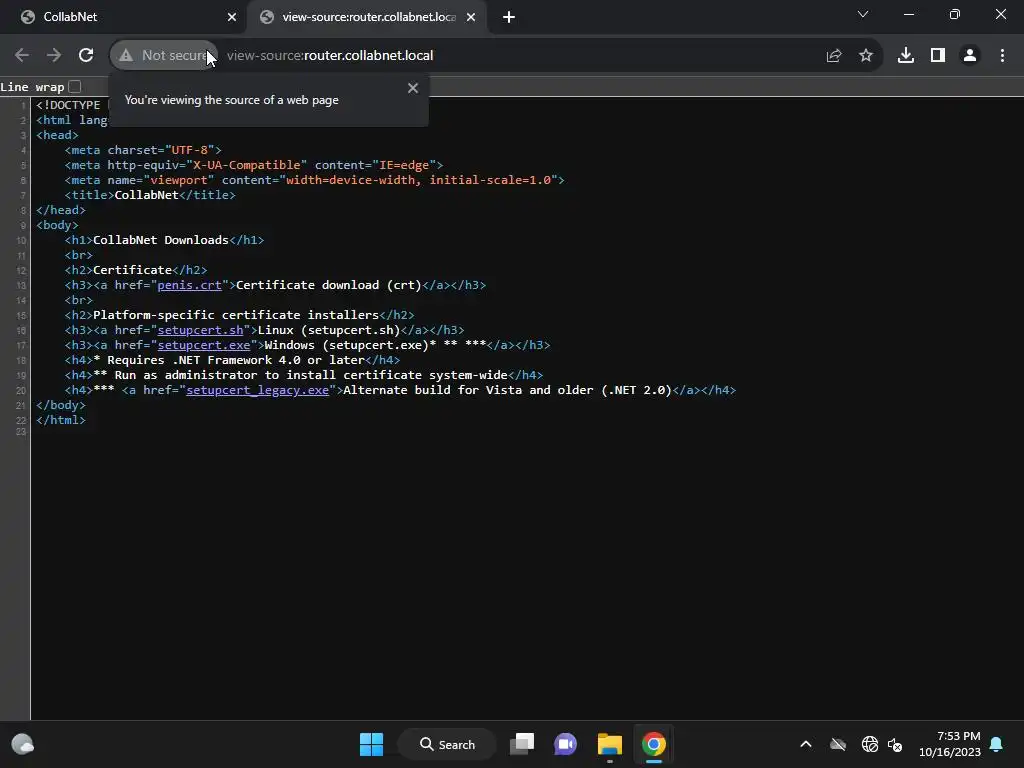The width and height of the screenshot is (1024, 768).
Task: Open the setupcert.sh link
Action: coord(200,330)
